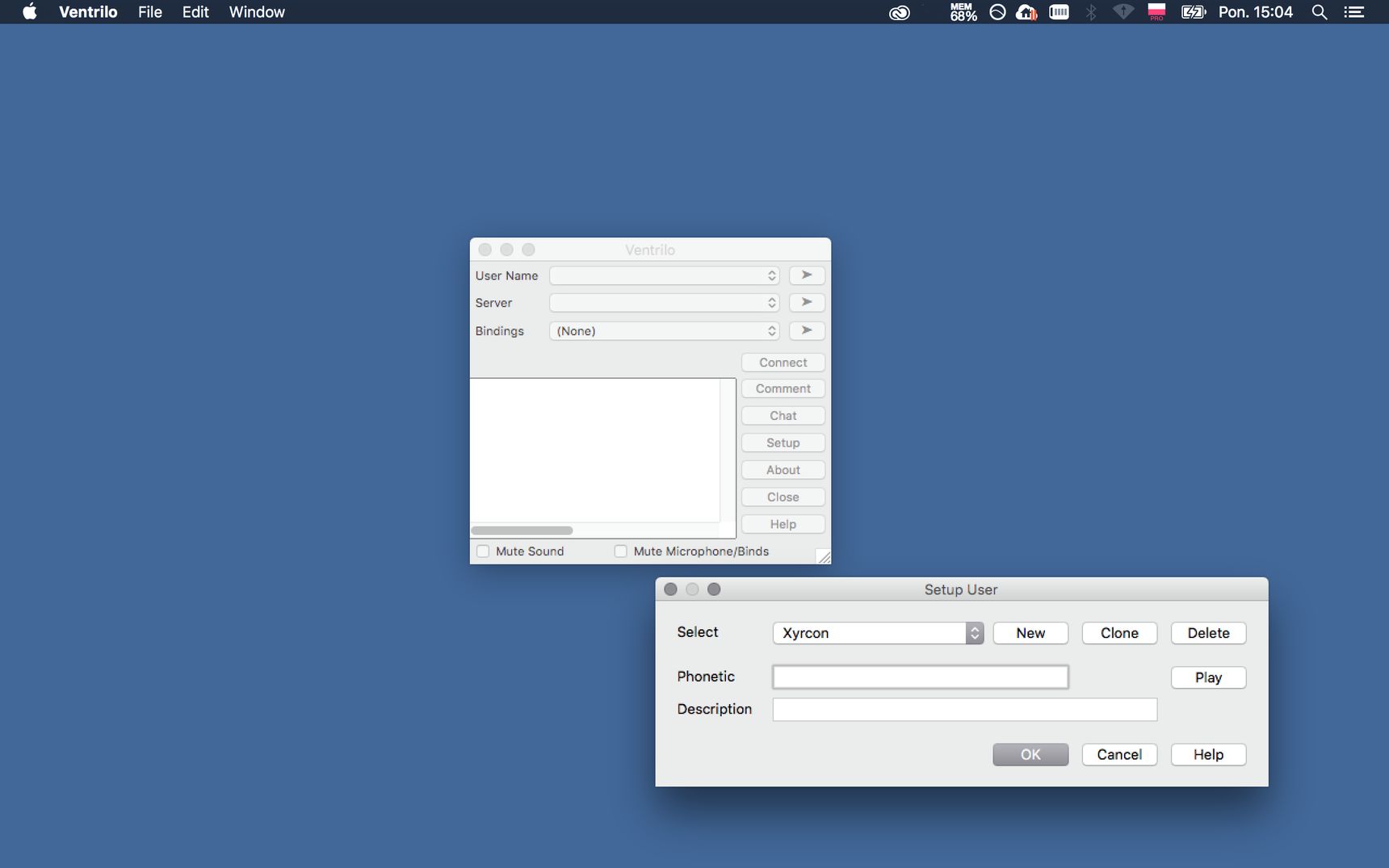Open the Chat button
The image size is (1389, 868).
(x=783, y=416)
